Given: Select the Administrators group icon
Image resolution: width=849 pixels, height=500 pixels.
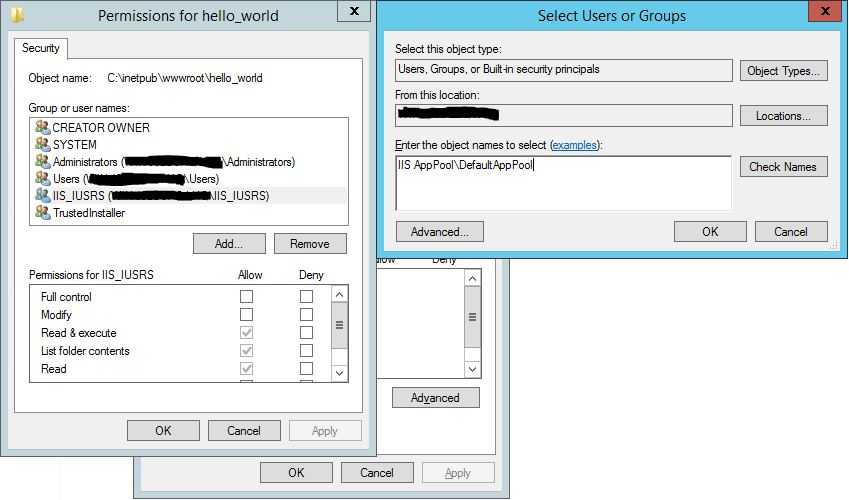Looking at the screenshot, I should coord(43,161).
